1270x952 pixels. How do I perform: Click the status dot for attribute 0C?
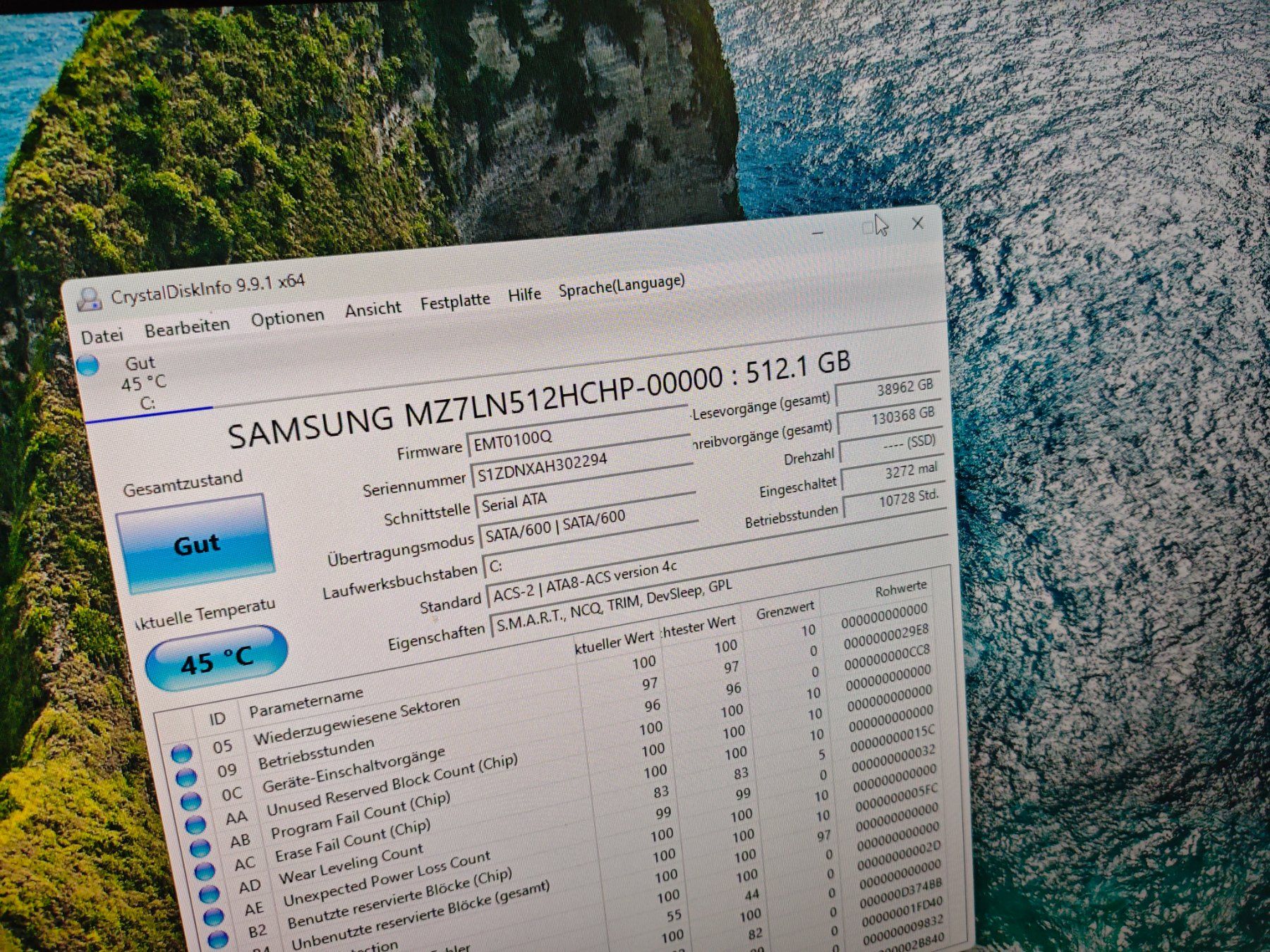tap(190, 801)
